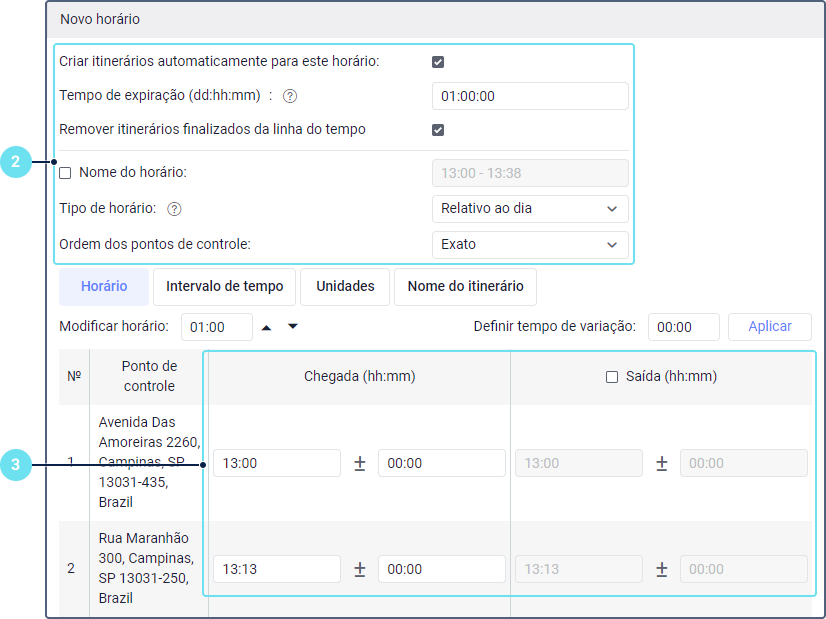Screen dimensions: 826x619
Task: Edit the 13:13 arrival time field
Action: (x=276, y=569)
